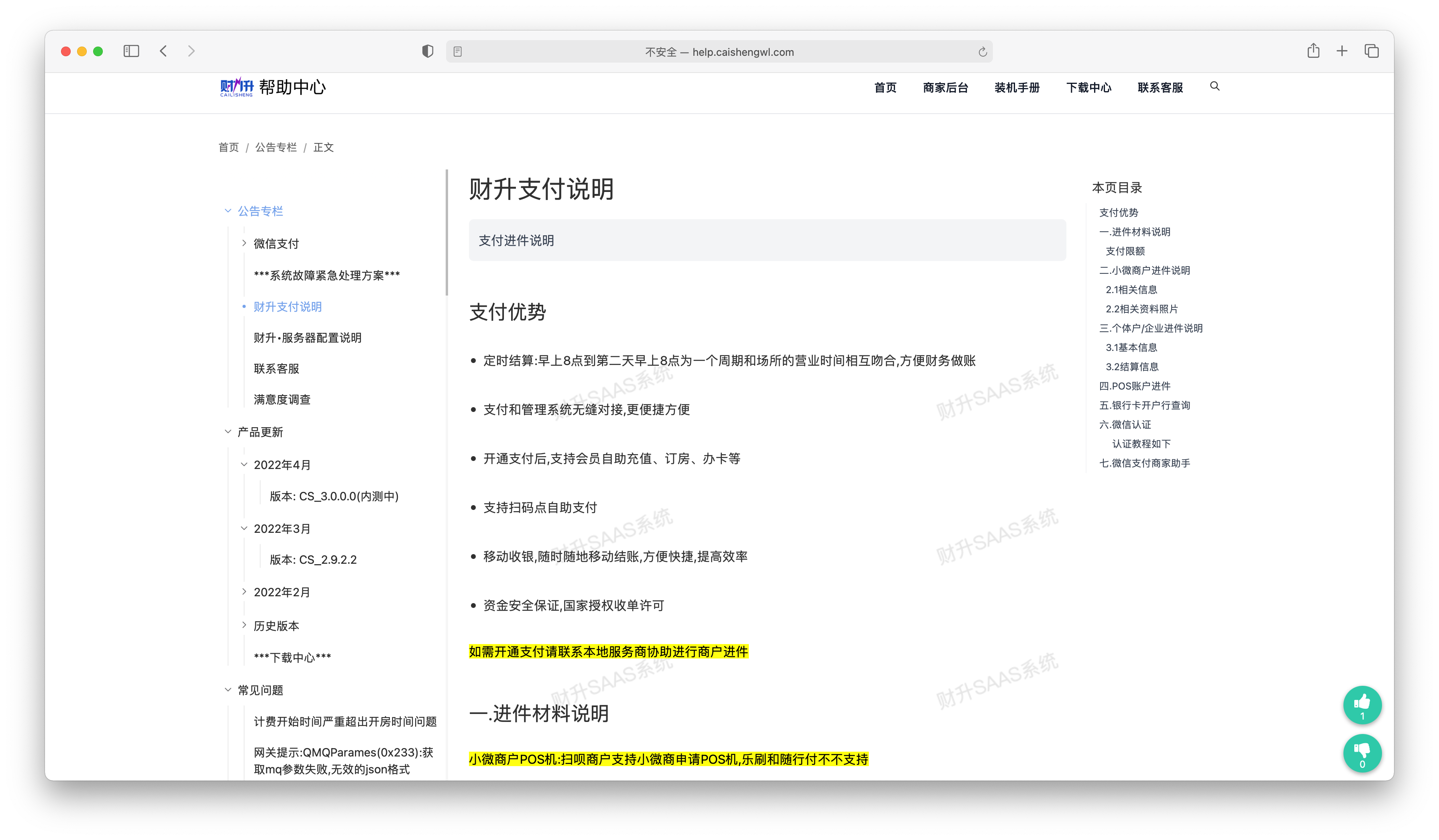This screenshot has height=840, width=1439.
Task: Jump to 五.银行卡开户行查询 in contents
Action: point(1144,406)
